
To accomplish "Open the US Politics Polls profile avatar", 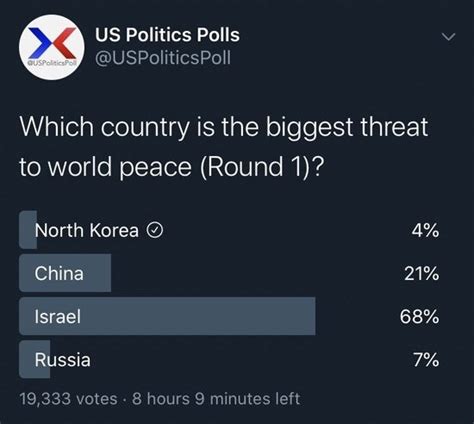I will coord(52,47).
